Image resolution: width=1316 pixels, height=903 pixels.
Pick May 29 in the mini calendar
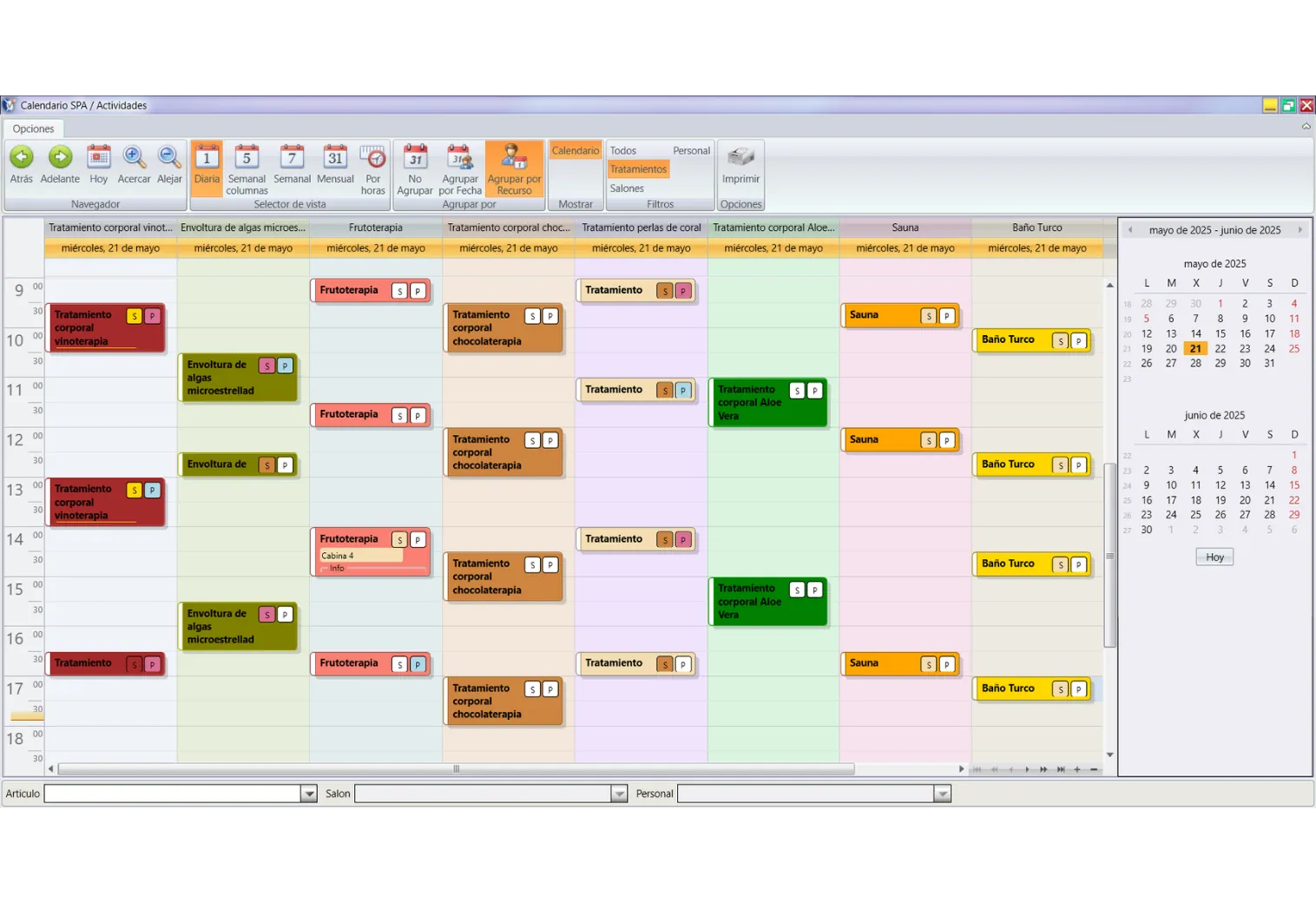coord(1220,363)
